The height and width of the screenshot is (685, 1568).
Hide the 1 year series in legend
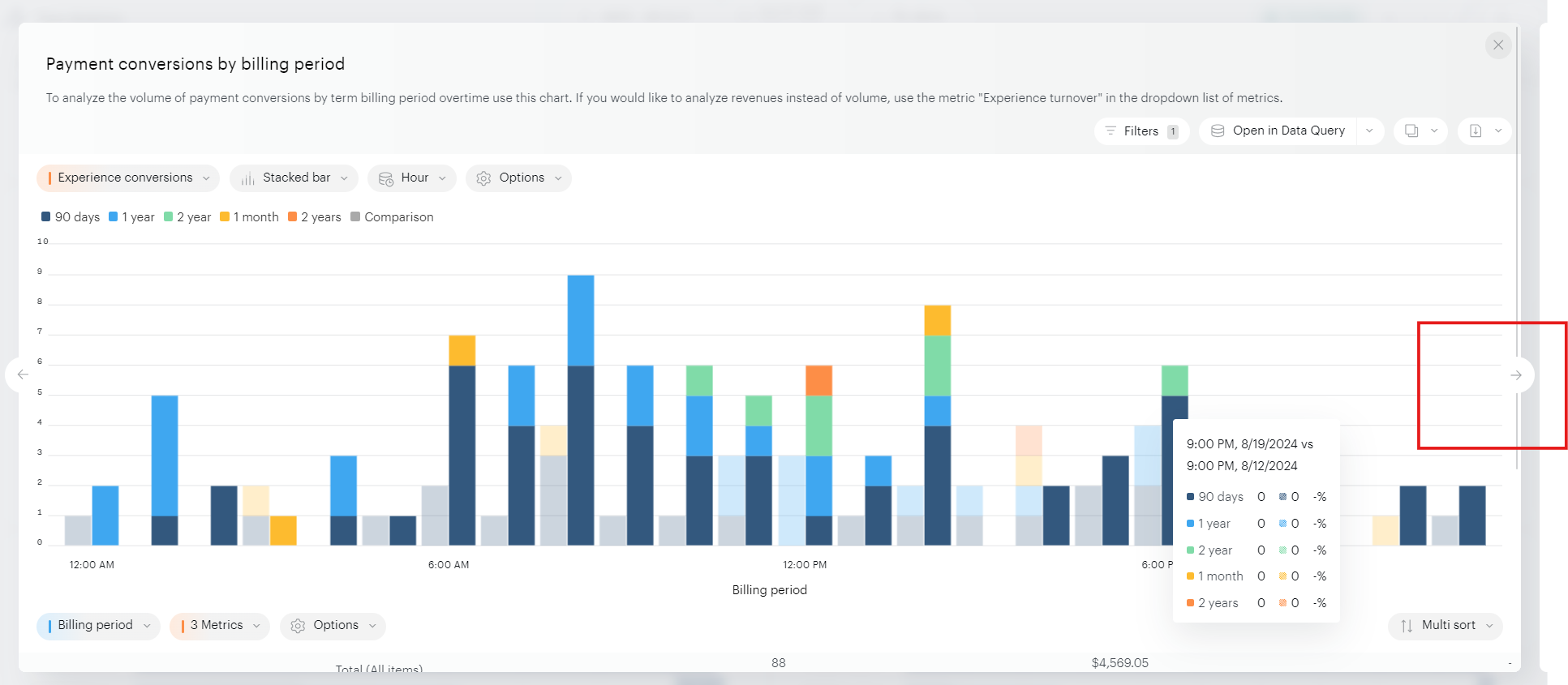pos(131,217)
